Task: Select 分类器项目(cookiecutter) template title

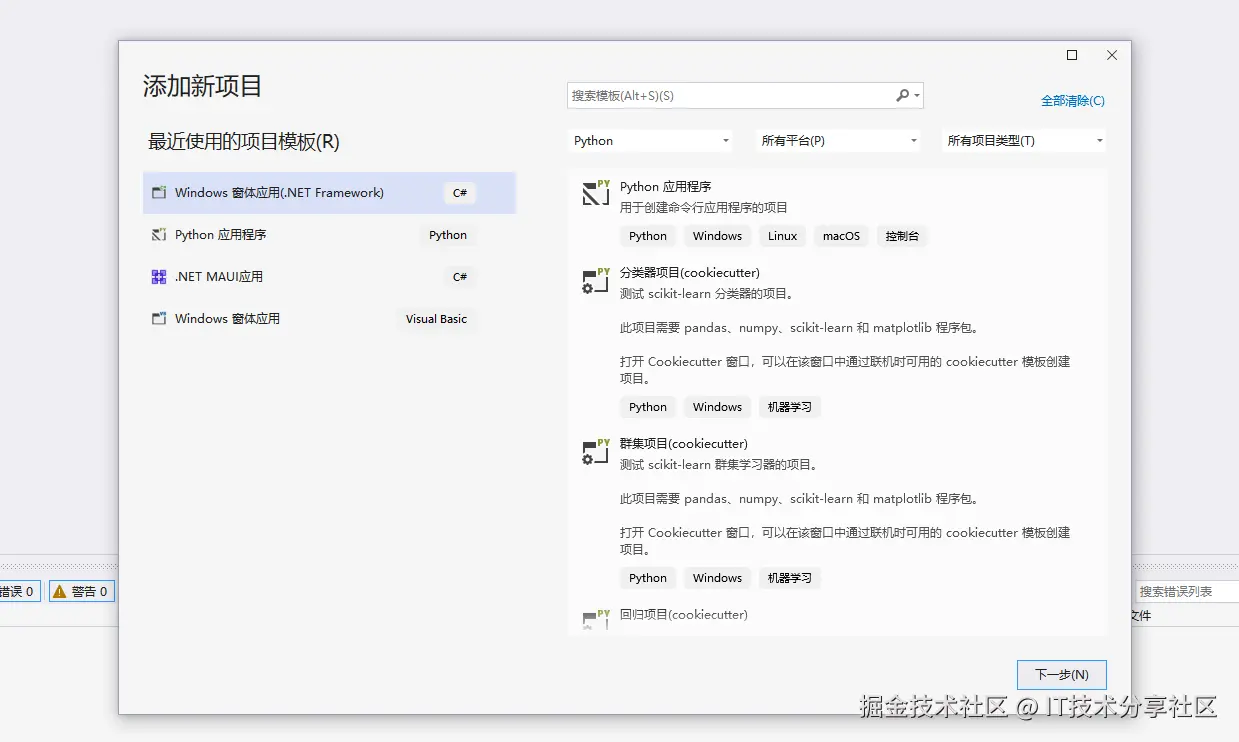Action: [x=690, y=273]
